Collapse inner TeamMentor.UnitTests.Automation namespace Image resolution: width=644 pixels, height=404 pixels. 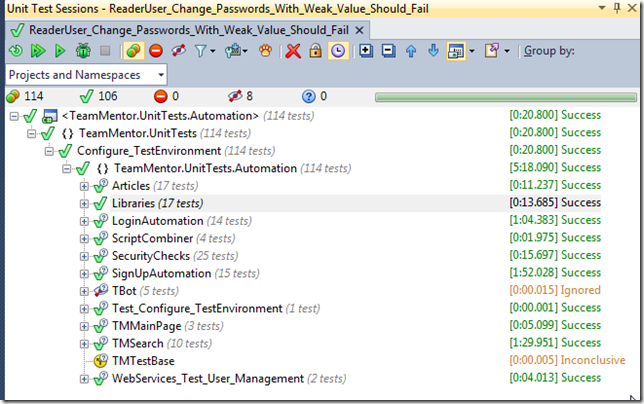click(x=67, y=169)
